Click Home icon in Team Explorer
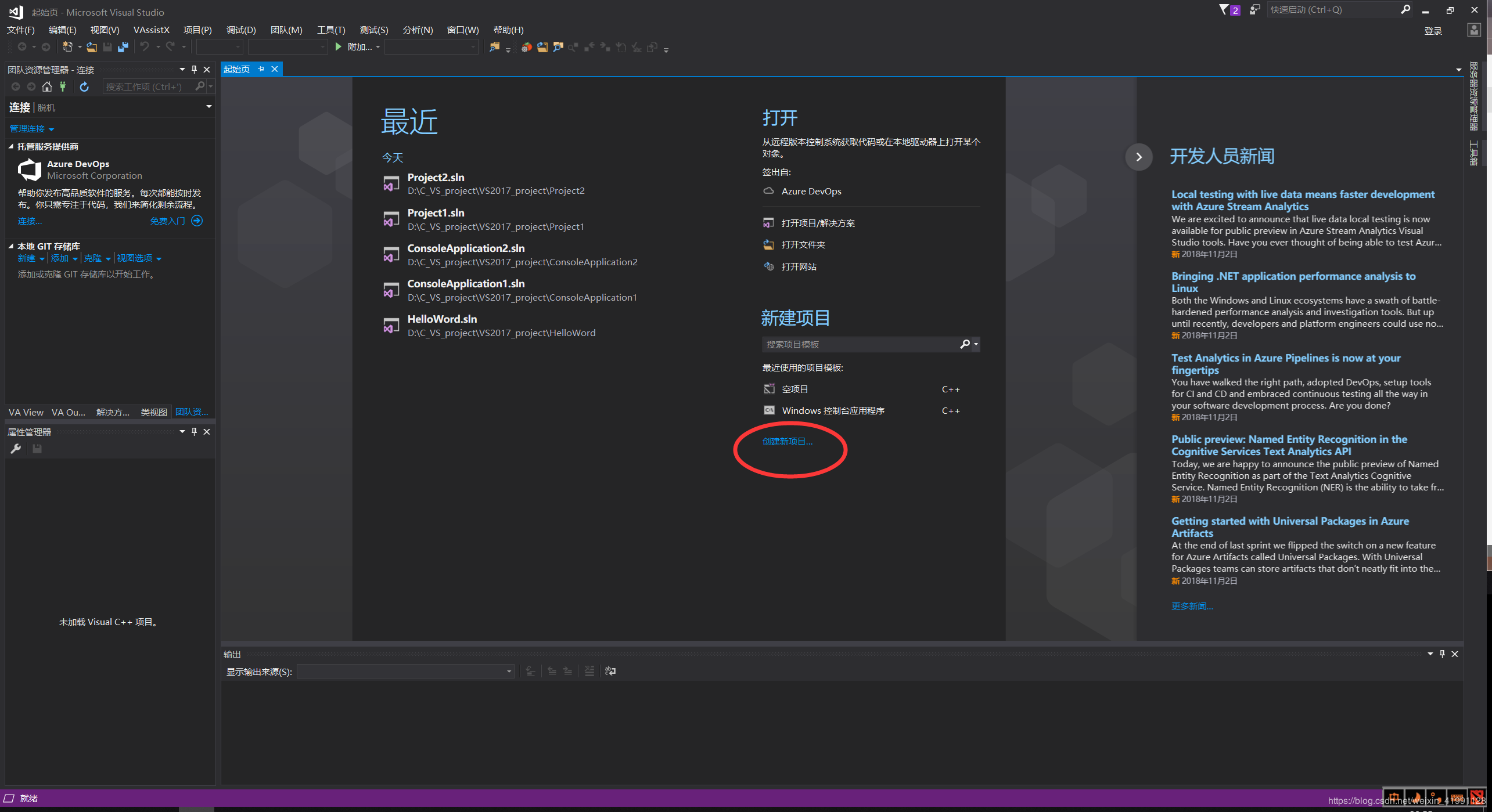1492x812 pixels. [47, 86]
